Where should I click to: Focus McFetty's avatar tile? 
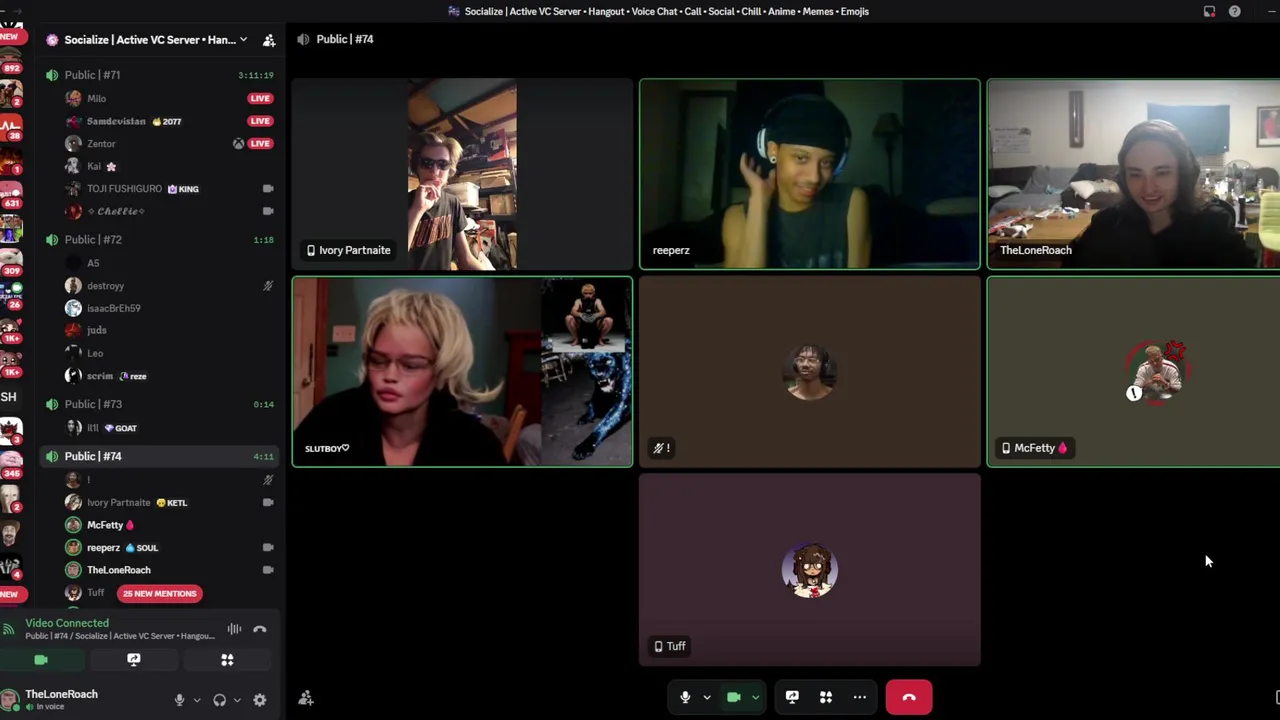pyautogui.click(x=1133, y=372)
